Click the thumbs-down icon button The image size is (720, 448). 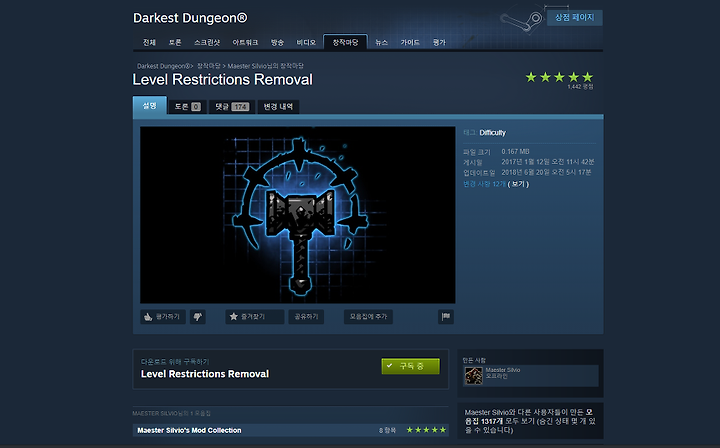[198, 317]
